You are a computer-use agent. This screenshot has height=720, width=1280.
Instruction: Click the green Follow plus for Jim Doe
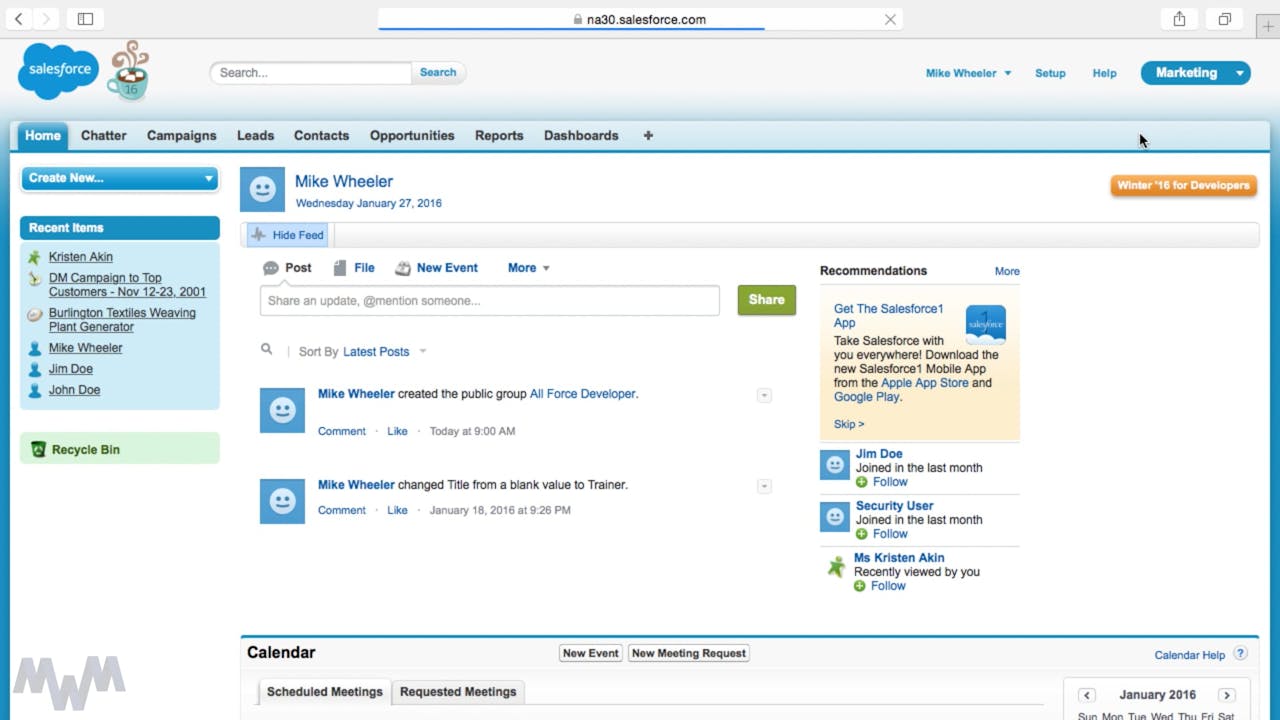coord(862,482)
